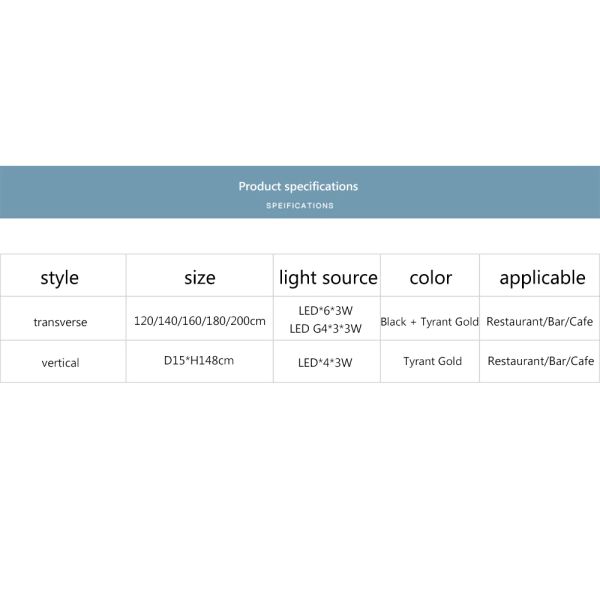
Task: Click the small SPEIFICATIONS subtitle text
Action: click(300, 205)
